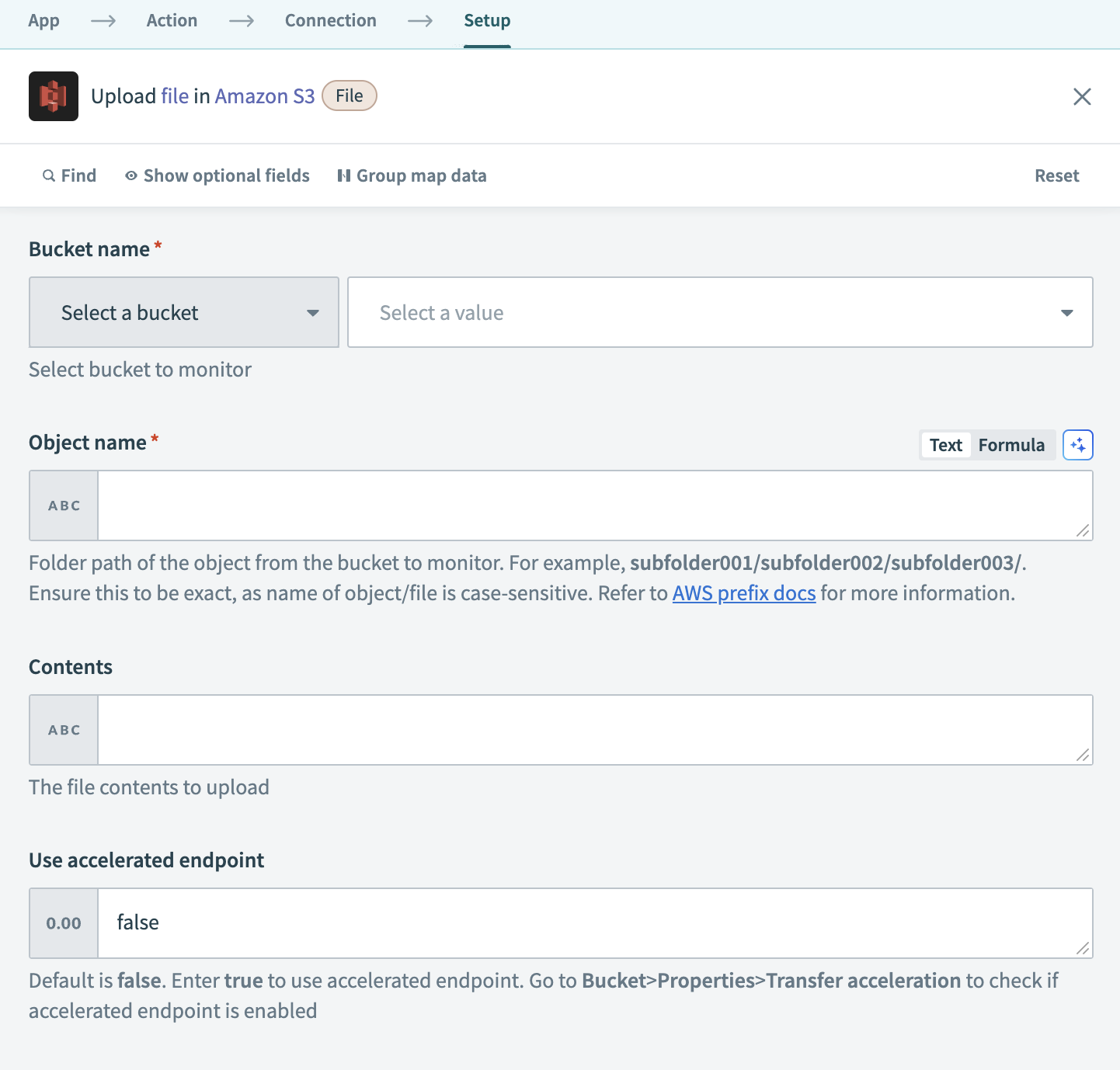Click the Show optional fields eye icon

pyautogui.click(x=130, y=175)
